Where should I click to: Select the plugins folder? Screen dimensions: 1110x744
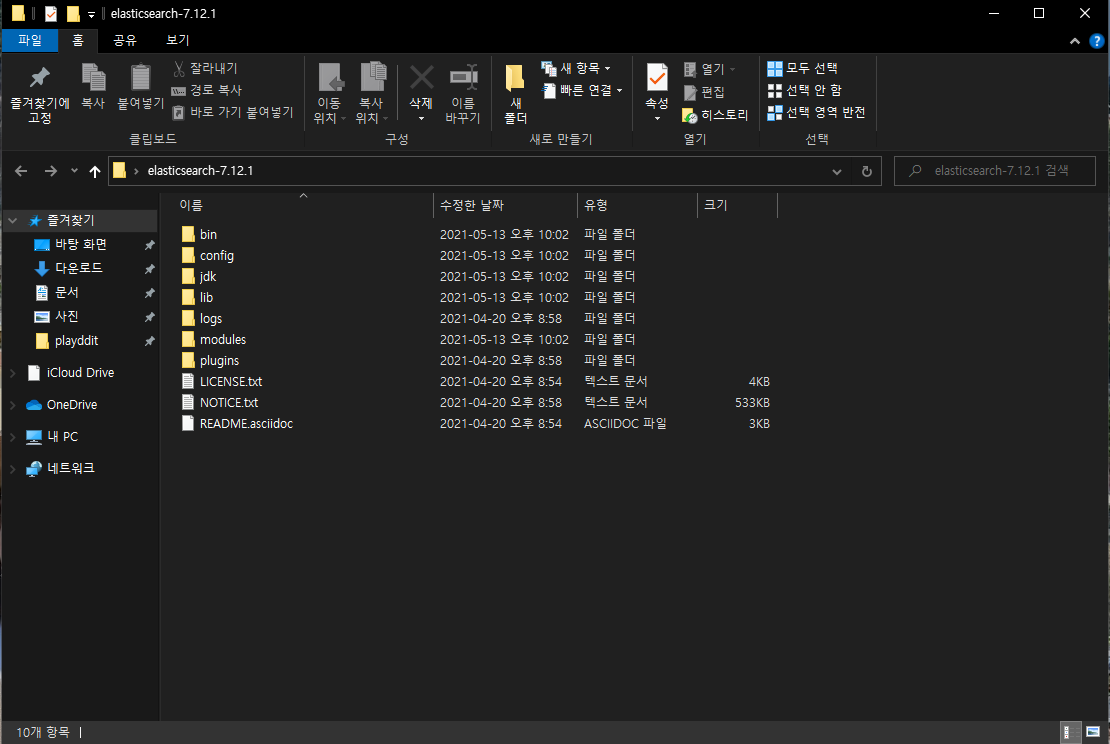click(x=219, y=360)
